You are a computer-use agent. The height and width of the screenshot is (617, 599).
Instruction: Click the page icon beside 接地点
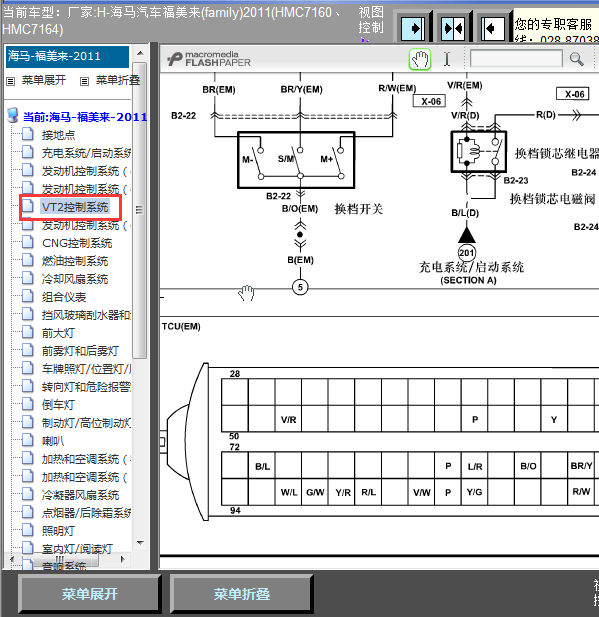click(28, 134)
